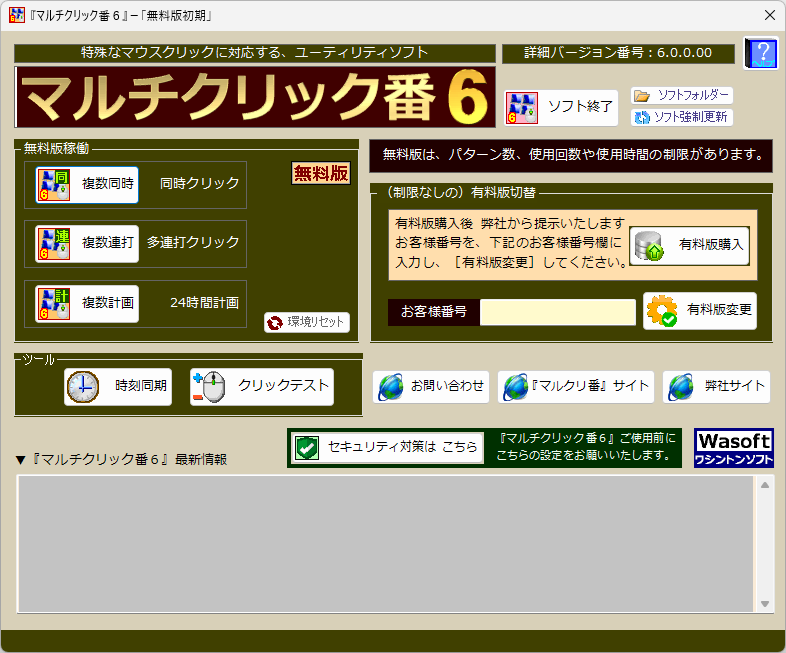Click inside the gray 最新情報 news box
The height and width of the screenshot is (653, 786).
[385, 544]
